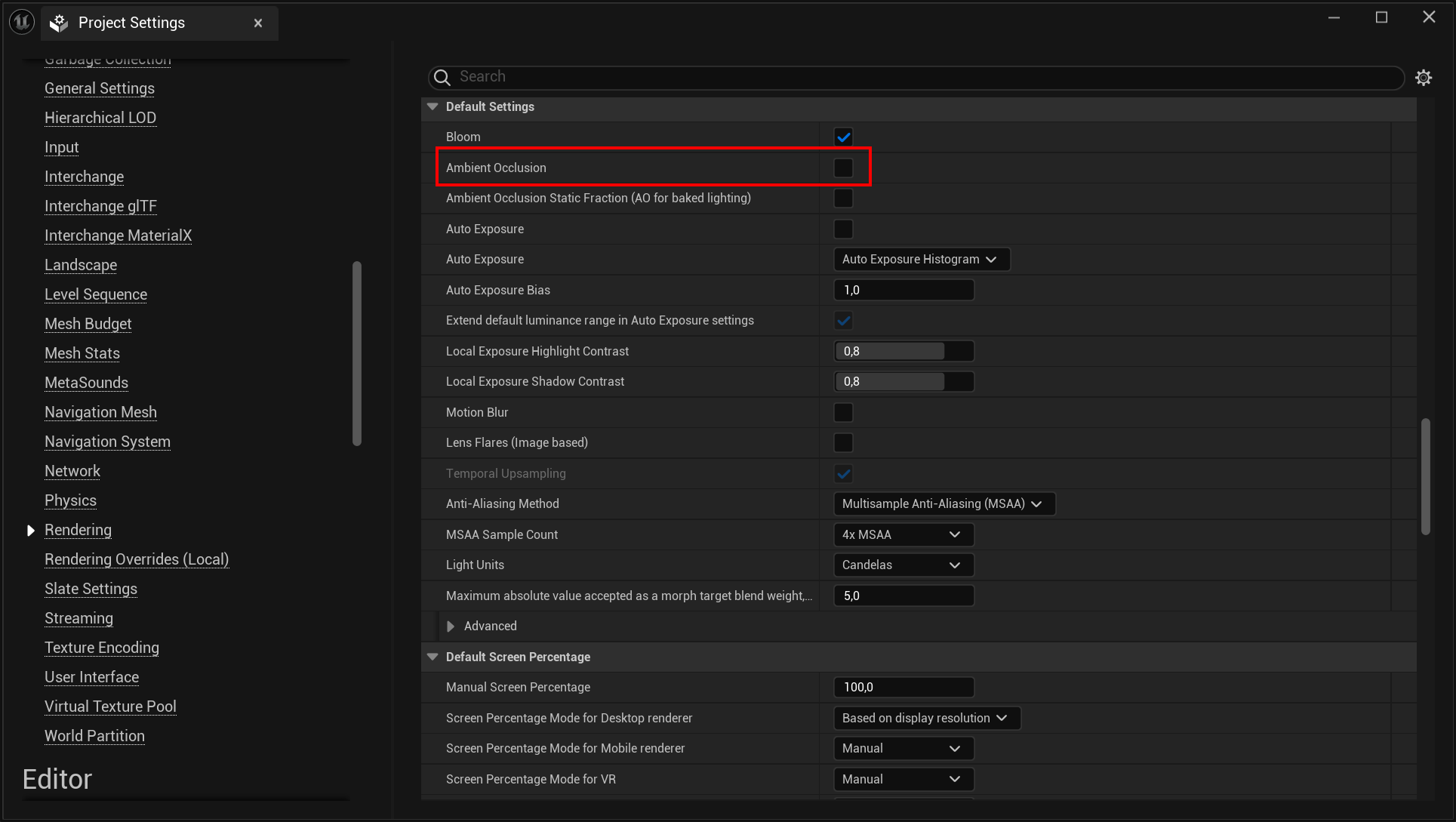The height and width of the screenshot is (822, 1456).
Task: Uncheck Extend default luminance range setting
Action: point(843,320)
